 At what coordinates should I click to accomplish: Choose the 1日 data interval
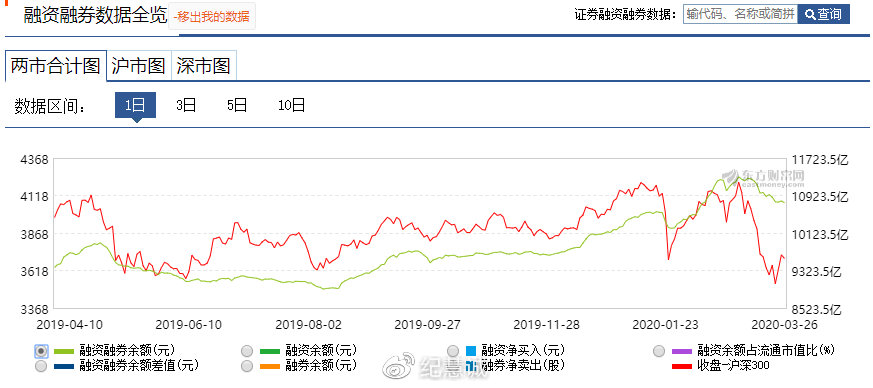[x=135, y=105]
